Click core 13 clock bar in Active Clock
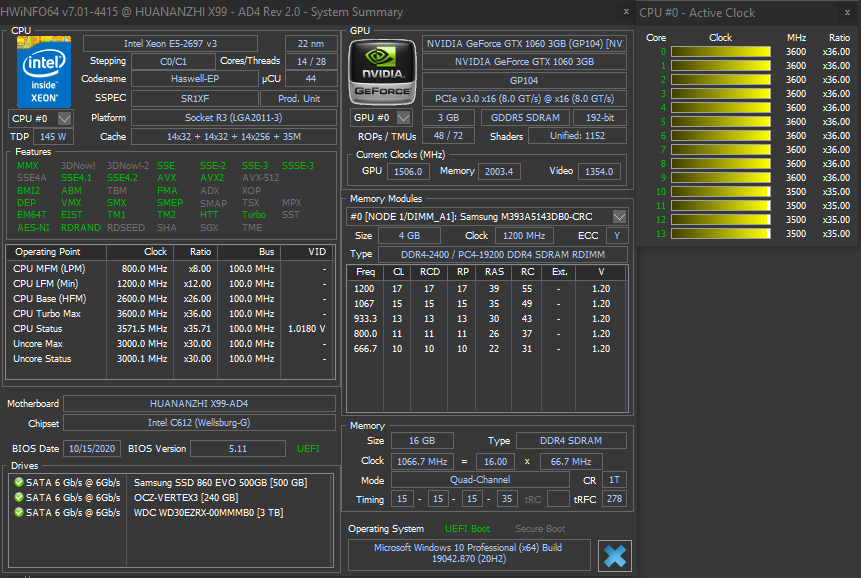Screen dimensions: 861x578 pos(720,233)
